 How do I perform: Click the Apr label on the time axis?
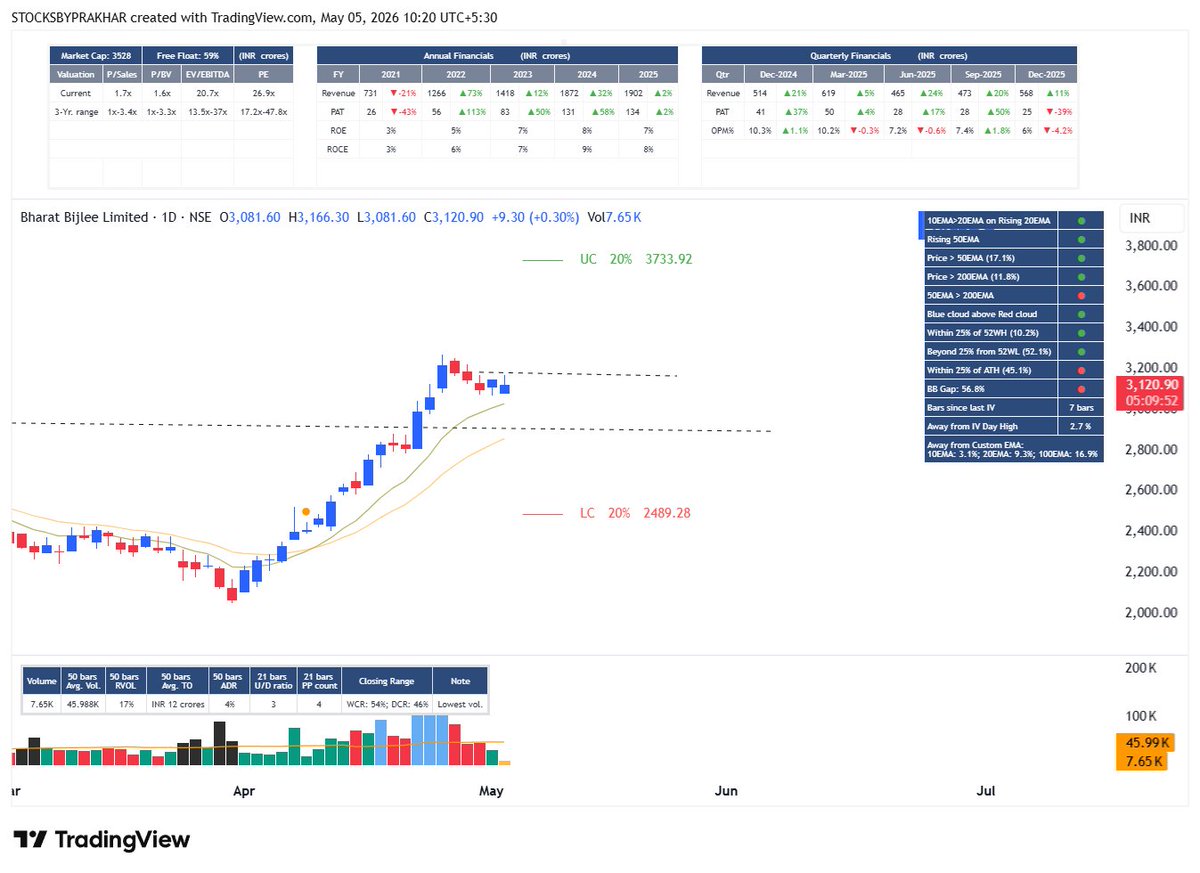(244, 791)
